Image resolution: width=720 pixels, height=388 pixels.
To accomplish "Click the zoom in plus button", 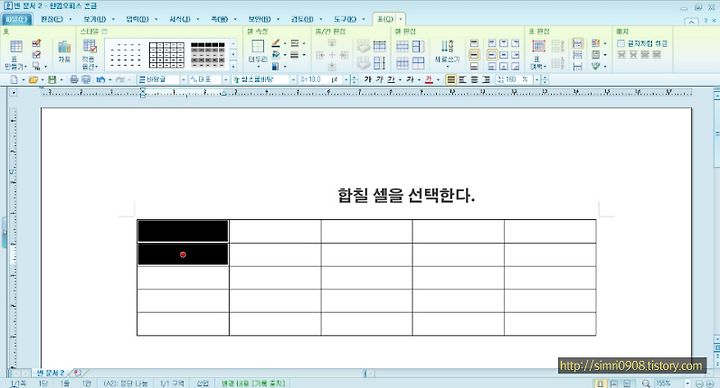I will (x=710, y=383).
